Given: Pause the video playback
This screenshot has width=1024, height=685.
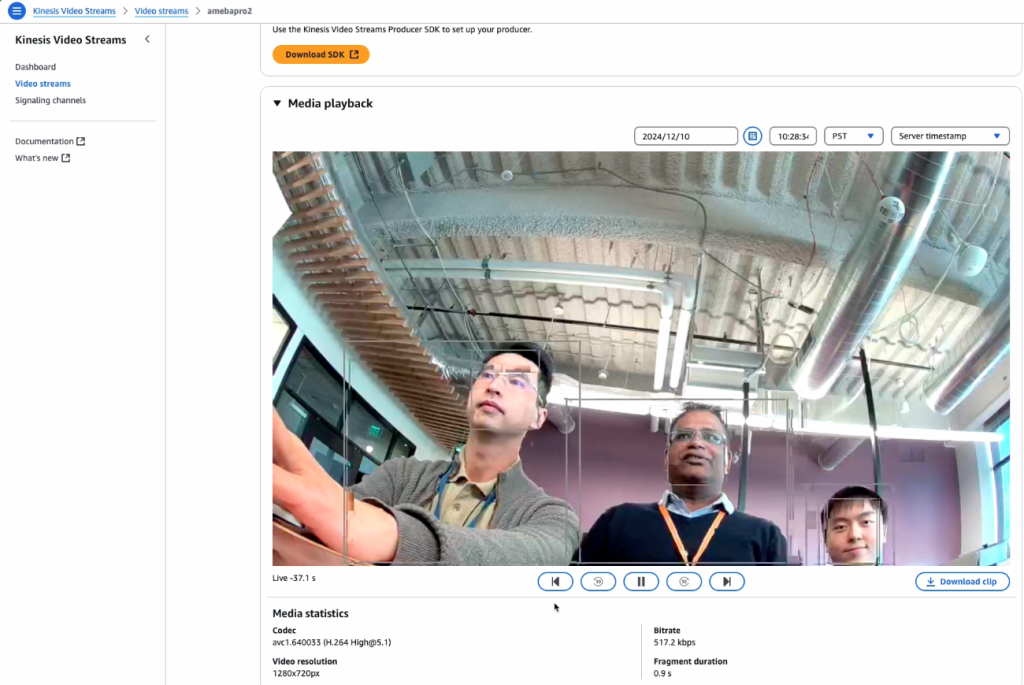Looking at the screenshot, I should pyautogui.click(x=641, y=581).
